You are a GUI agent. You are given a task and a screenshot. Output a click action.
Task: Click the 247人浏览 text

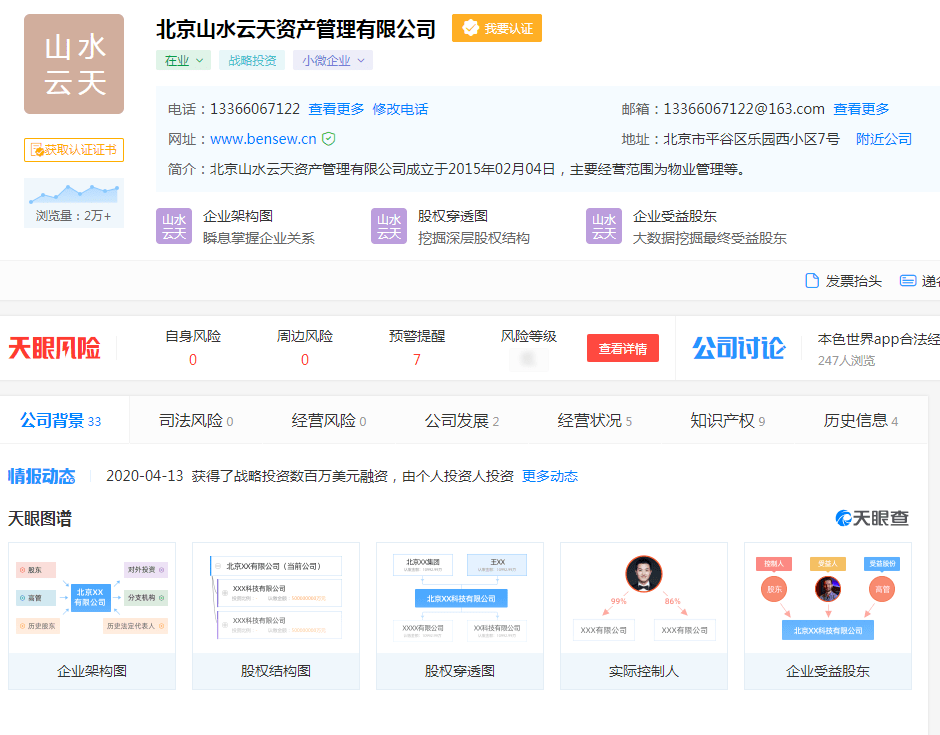pyautogui.click(x=846, y=360)
